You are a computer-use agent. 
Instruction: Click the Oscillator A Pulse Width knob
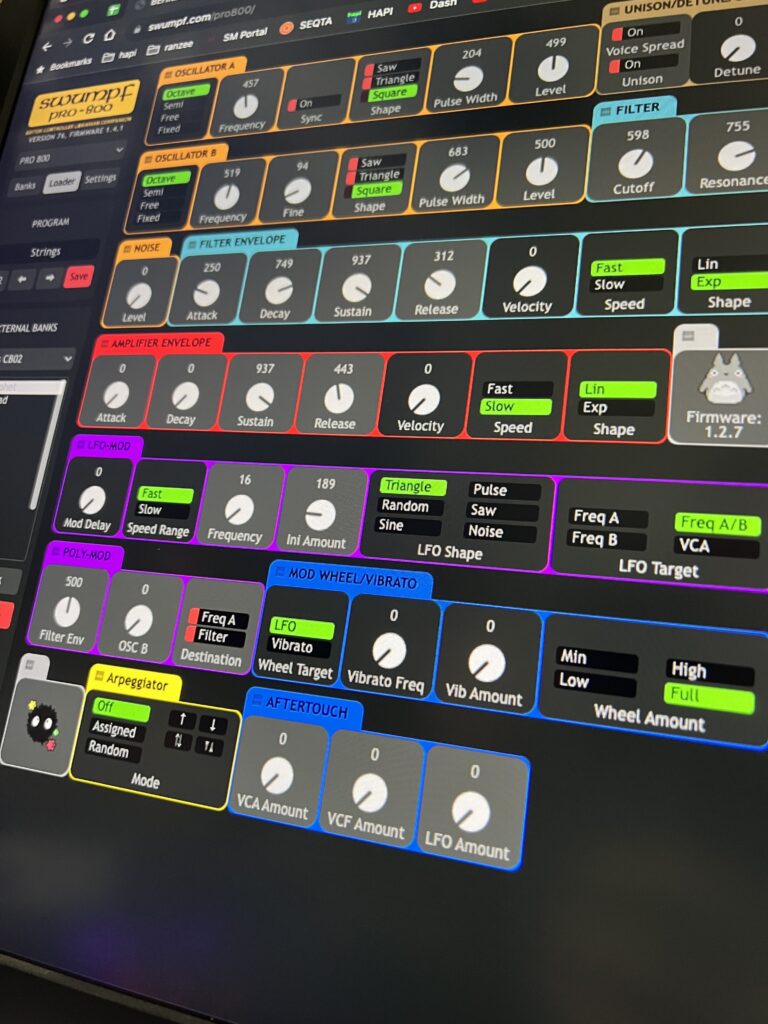[x=468, y=78]
